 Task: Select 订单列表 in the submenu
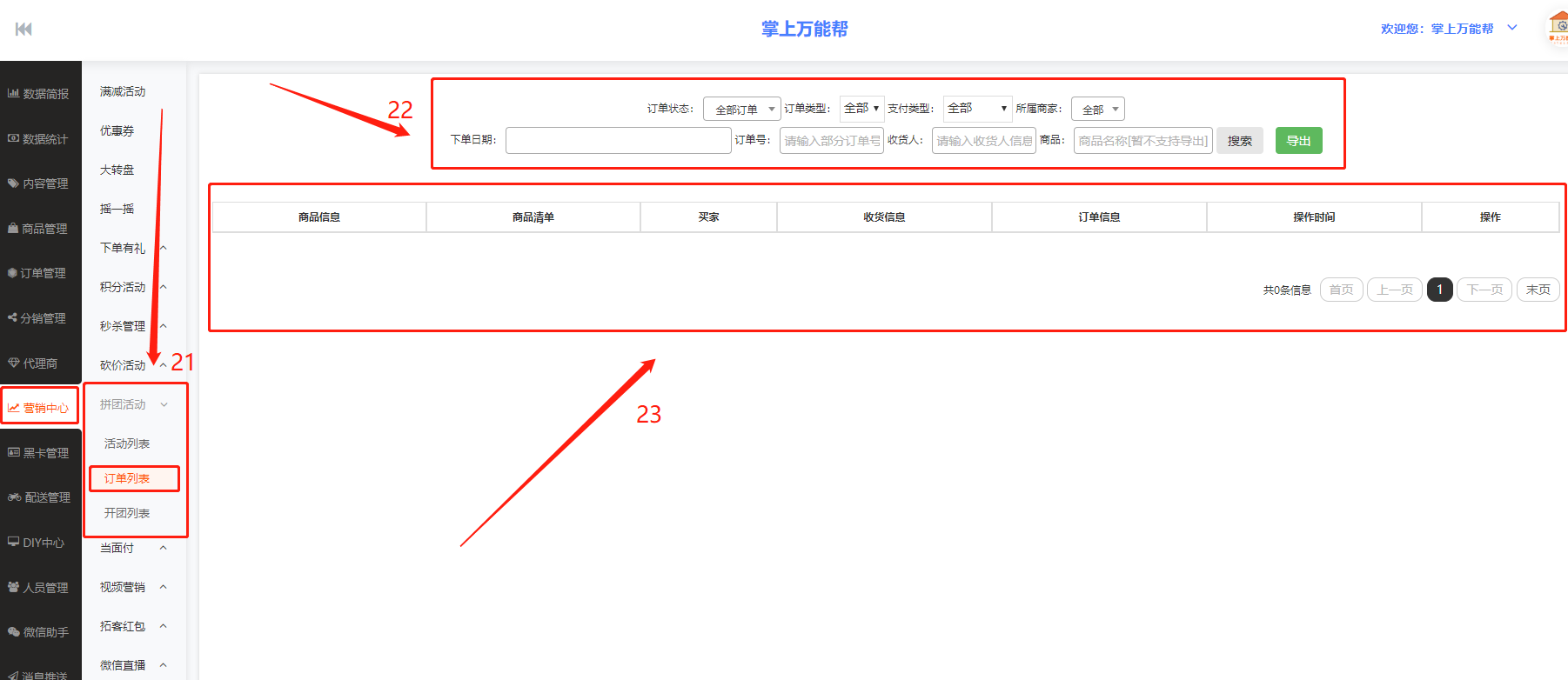pyautogui.click(x=128, y=478)
